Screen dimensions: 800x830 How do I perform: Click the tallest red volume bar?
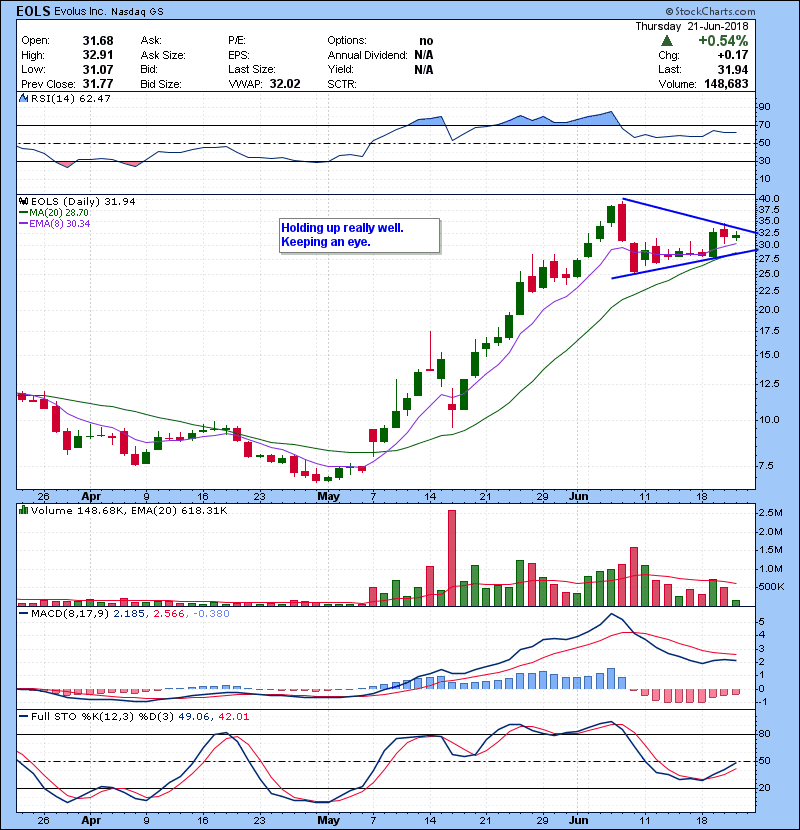tap(452, 558)
